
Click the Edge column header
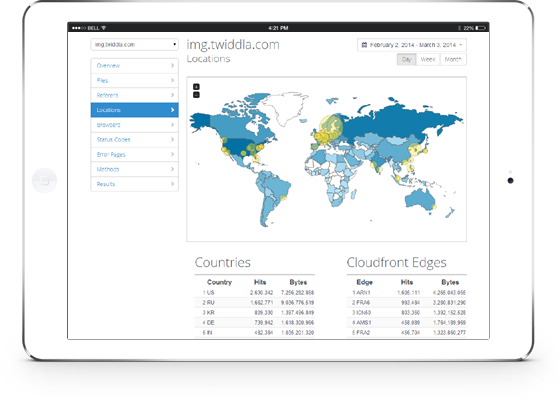365,282
